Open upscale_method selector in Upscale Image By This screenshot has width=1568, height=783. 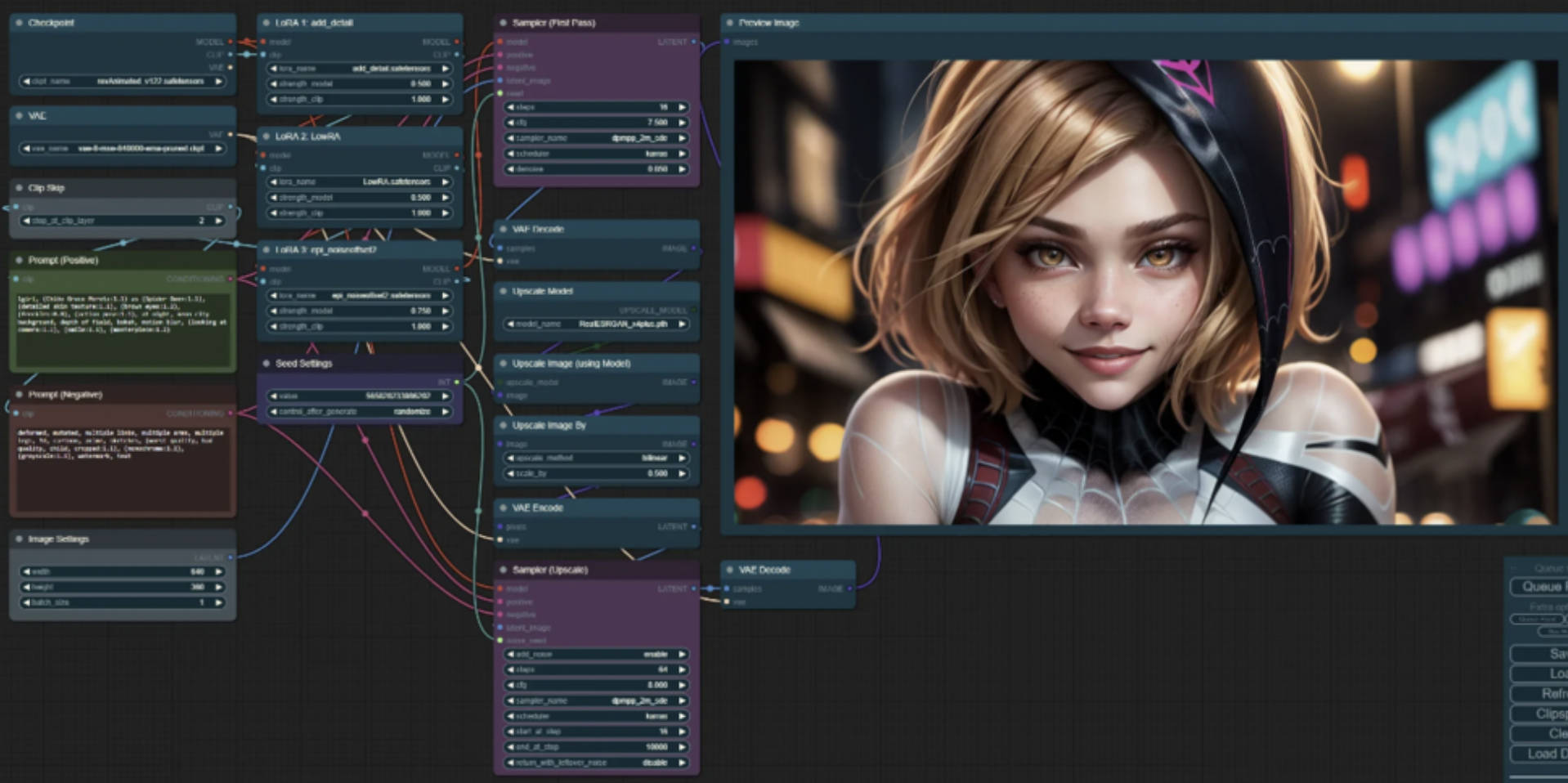point(597,459)
